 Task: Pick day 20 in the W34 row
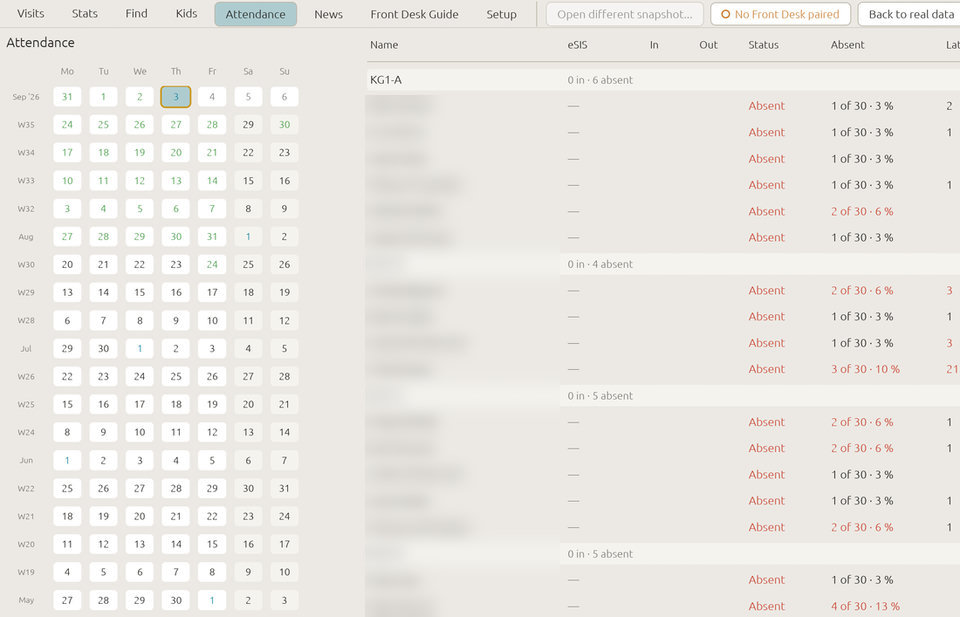point(176,152)
